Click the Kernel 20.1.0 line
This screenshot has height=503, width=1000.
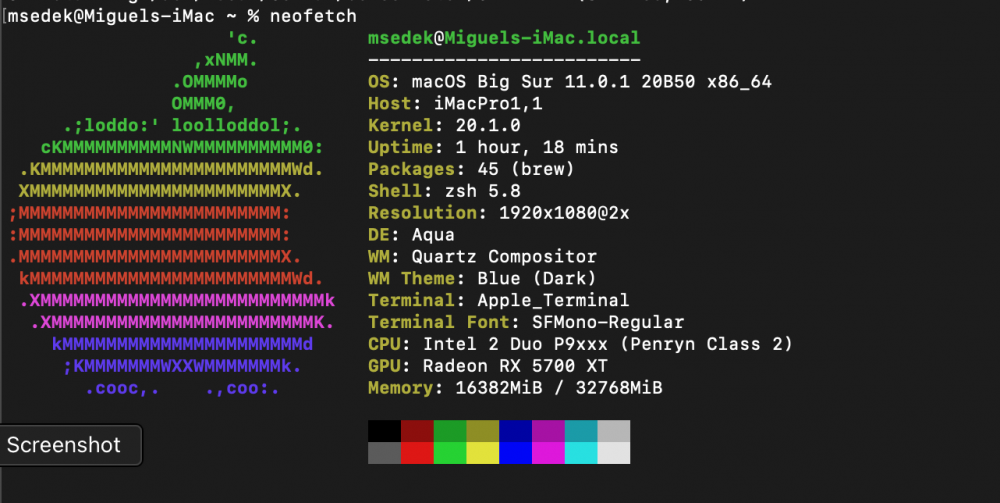[x=445, y=126]
